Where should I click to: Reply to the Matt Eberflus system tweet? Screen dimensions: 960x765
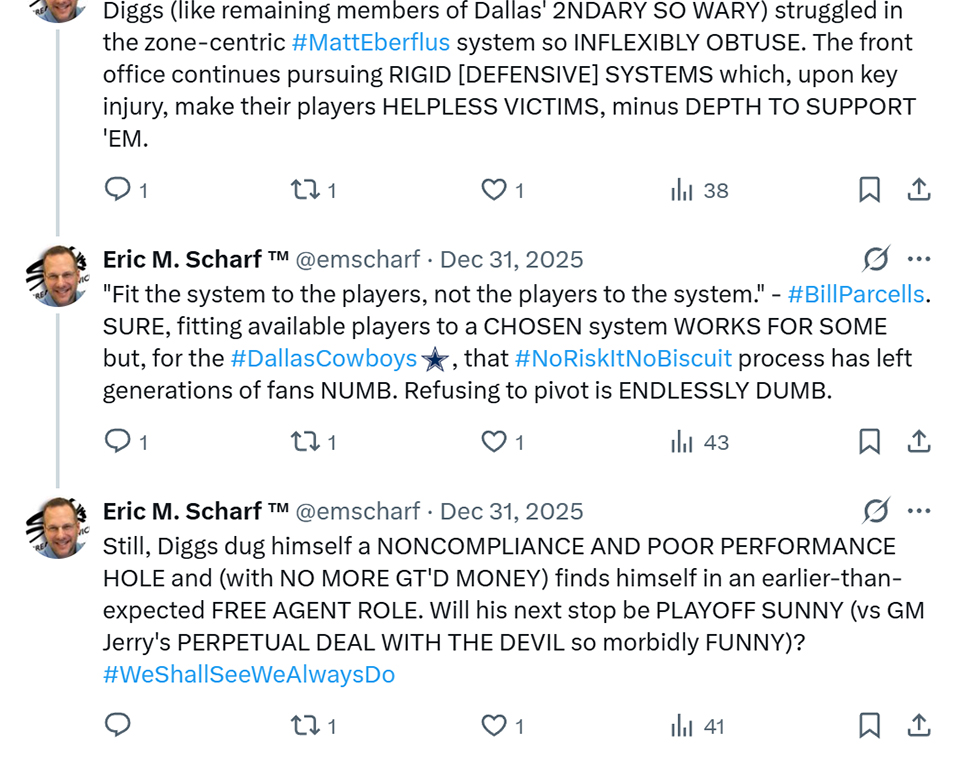(118, 189)
